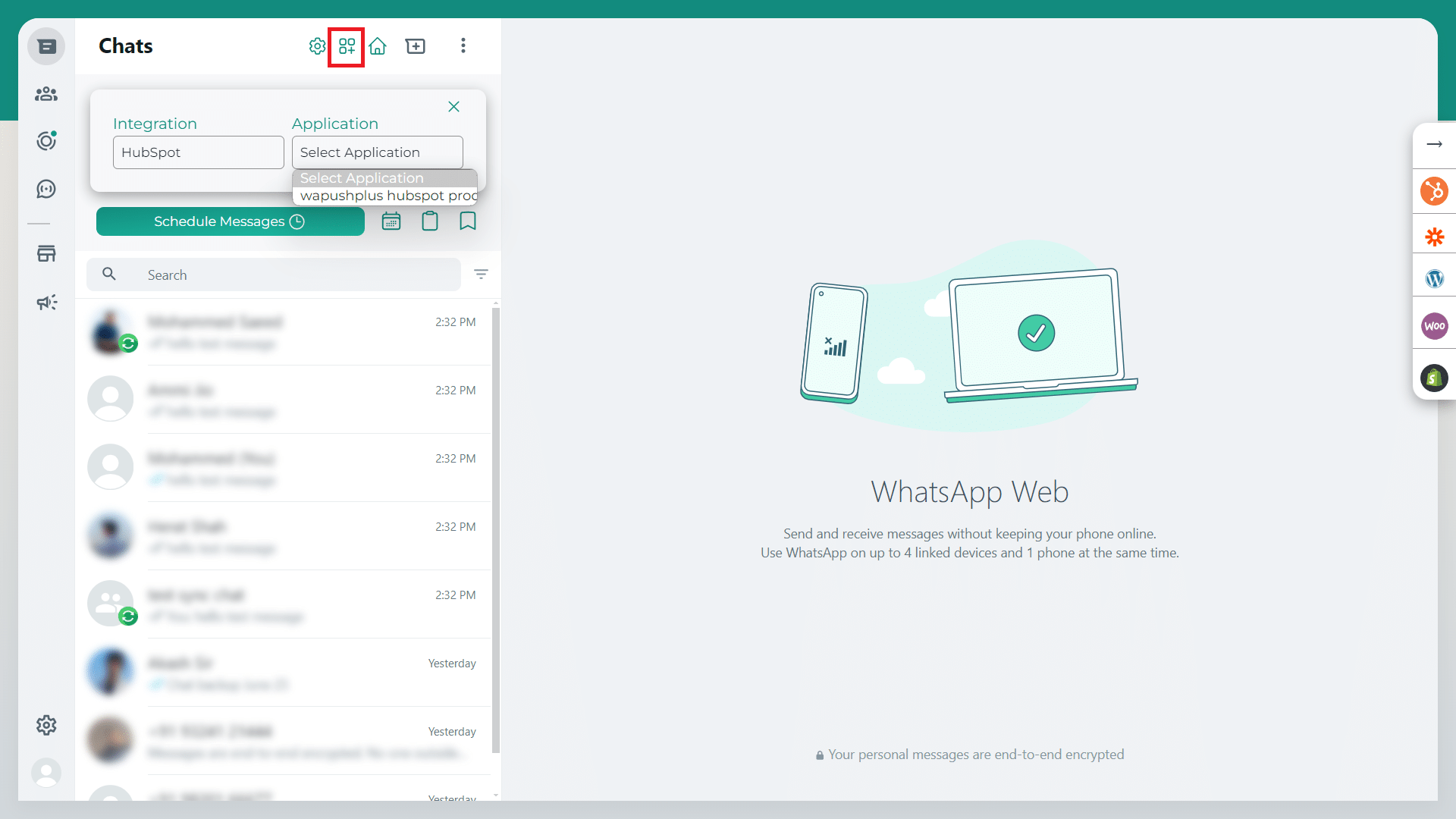This screenshot has height=819, width=1456.
Task: Click the chat Search input field
Action: (288, 275)
